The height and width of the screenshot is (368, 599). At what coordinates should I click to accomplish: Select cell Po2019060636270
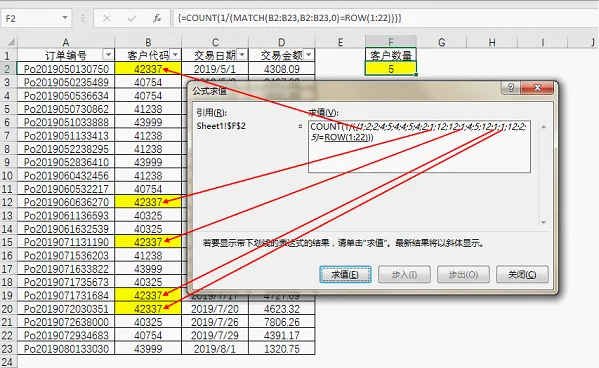pyautogui.click(x=66, y=202)
